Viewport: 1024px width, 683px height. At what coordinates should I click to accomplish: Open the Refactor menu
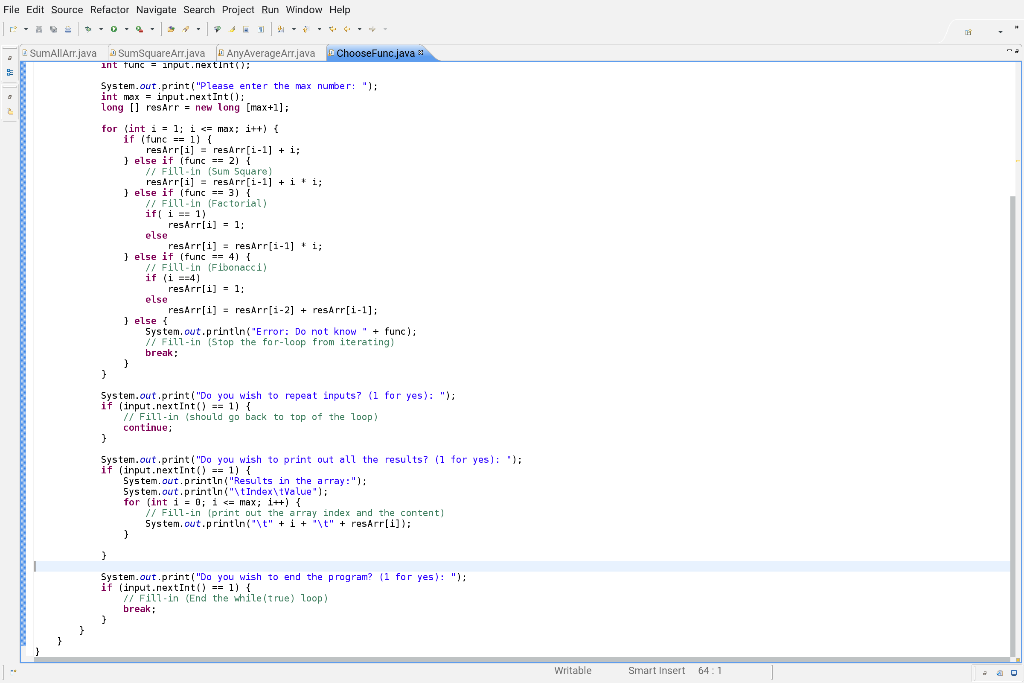109,9
